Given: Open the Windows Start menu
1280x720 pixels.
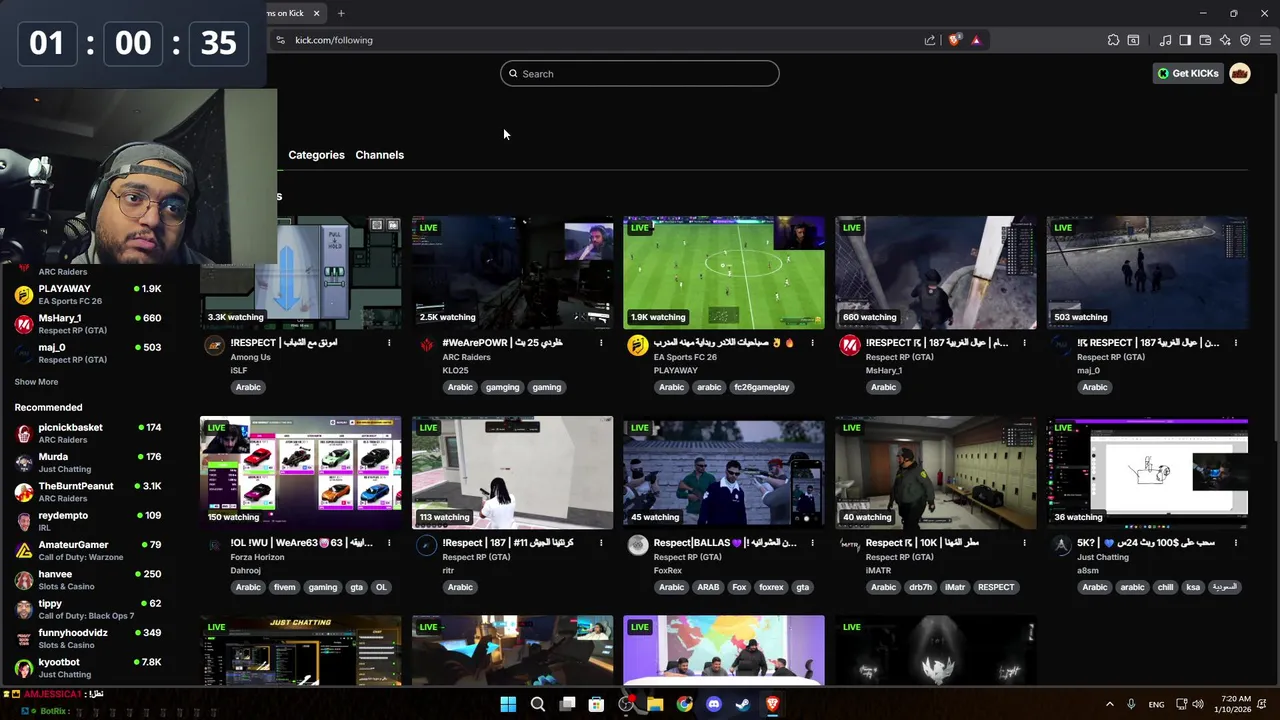Looking at the screenshot, I should (x=508, y=704).
